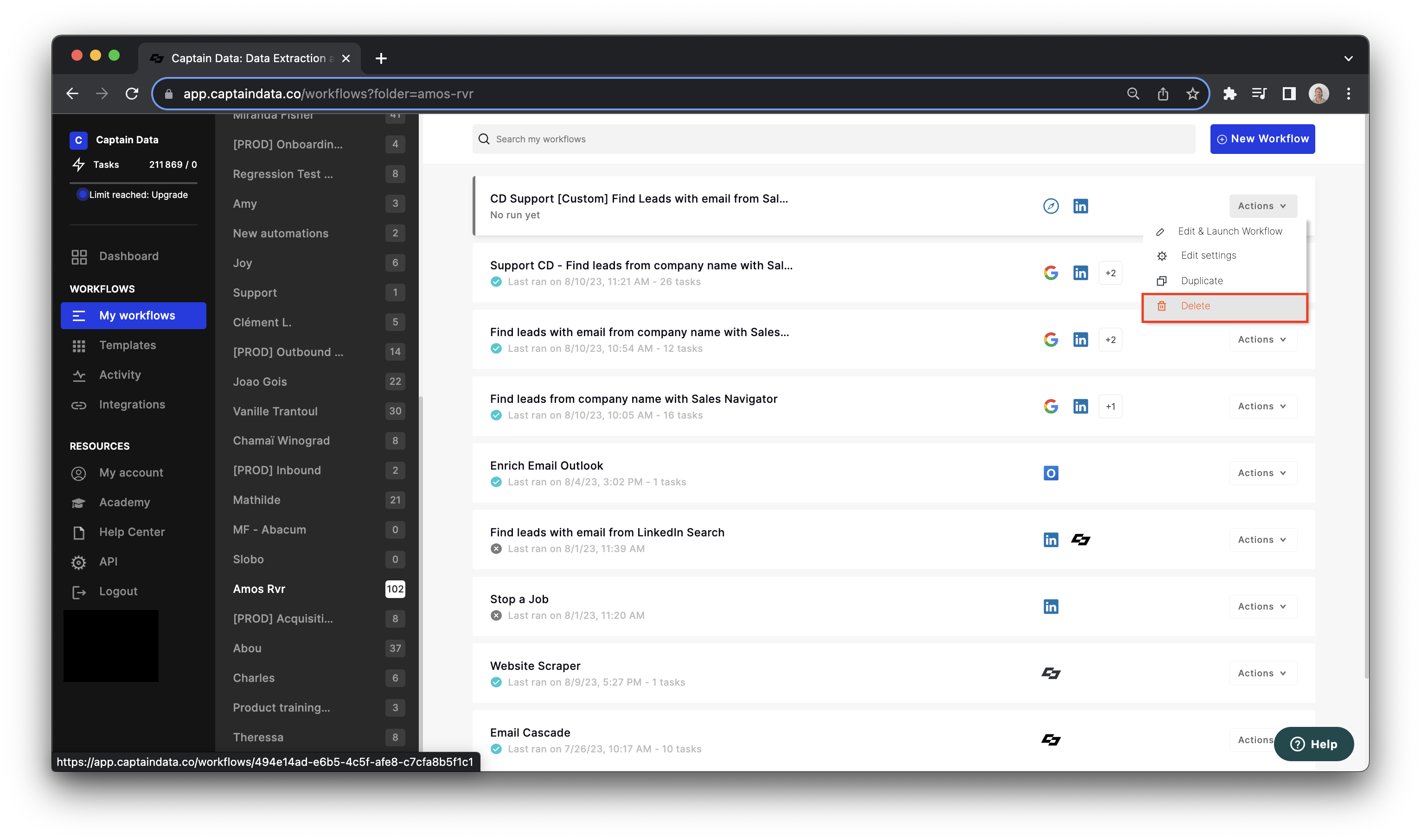The image size is (1421, 840).
Task: Open Actions dropdown for Stop a Job
Action: (x=1262, y=607)
